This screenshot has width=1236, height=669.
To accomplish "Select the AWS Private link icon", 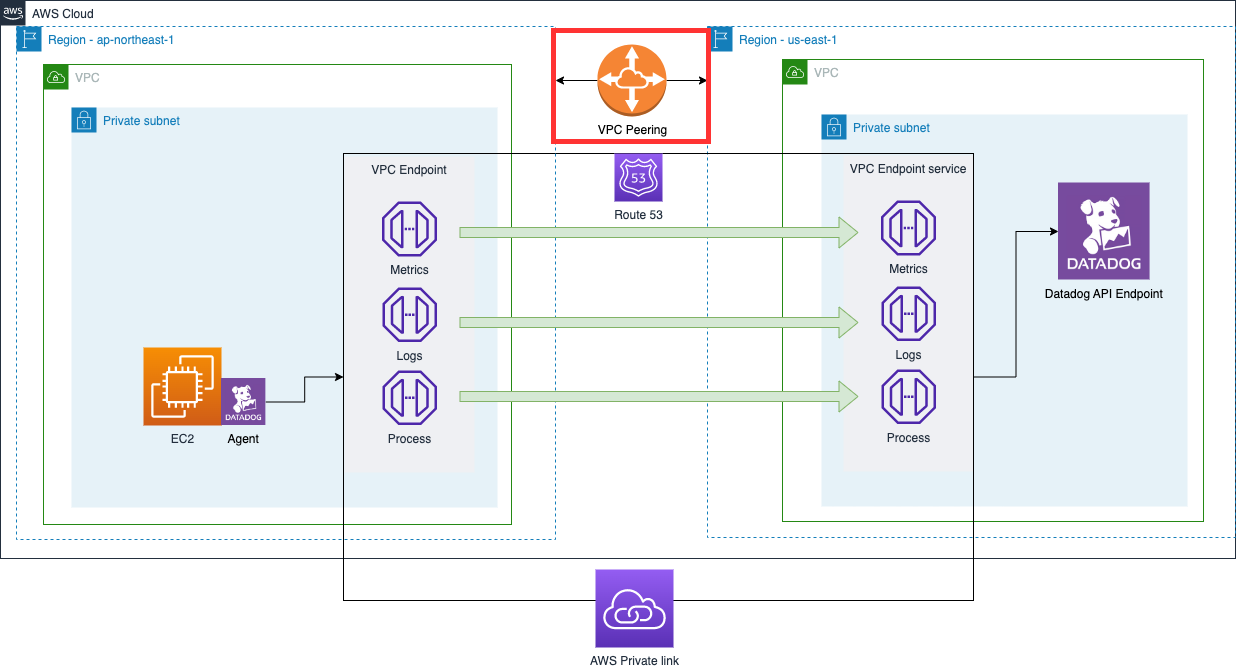I will [x=635, y=608].
